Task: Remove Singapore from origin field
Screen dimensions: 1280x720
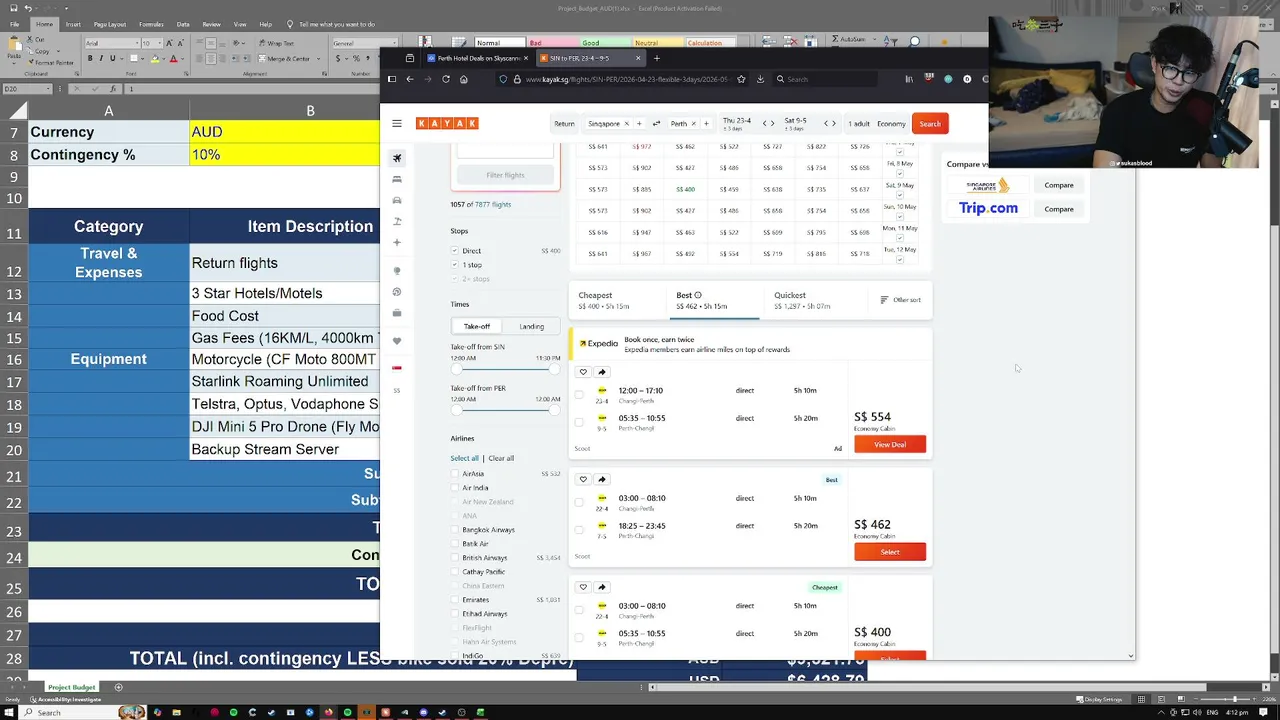Action: click(626, 124)
